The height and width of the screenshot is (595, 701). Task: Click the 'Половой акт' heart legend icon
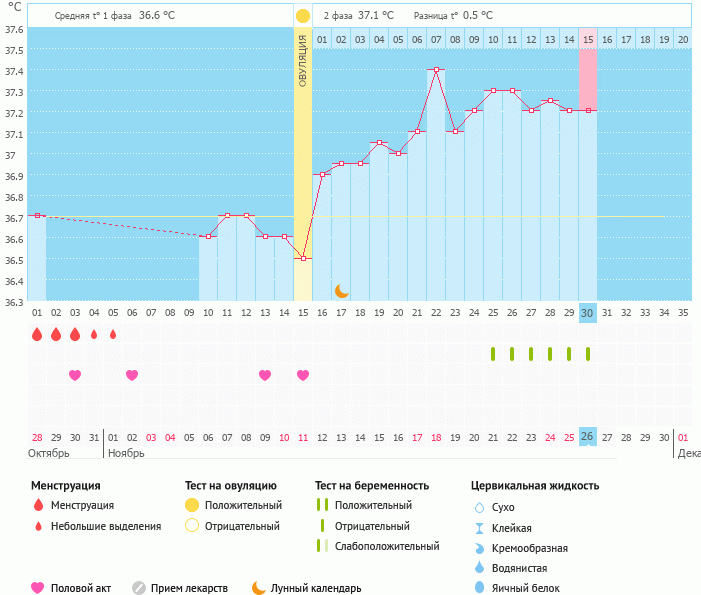[x=38, y=588]
